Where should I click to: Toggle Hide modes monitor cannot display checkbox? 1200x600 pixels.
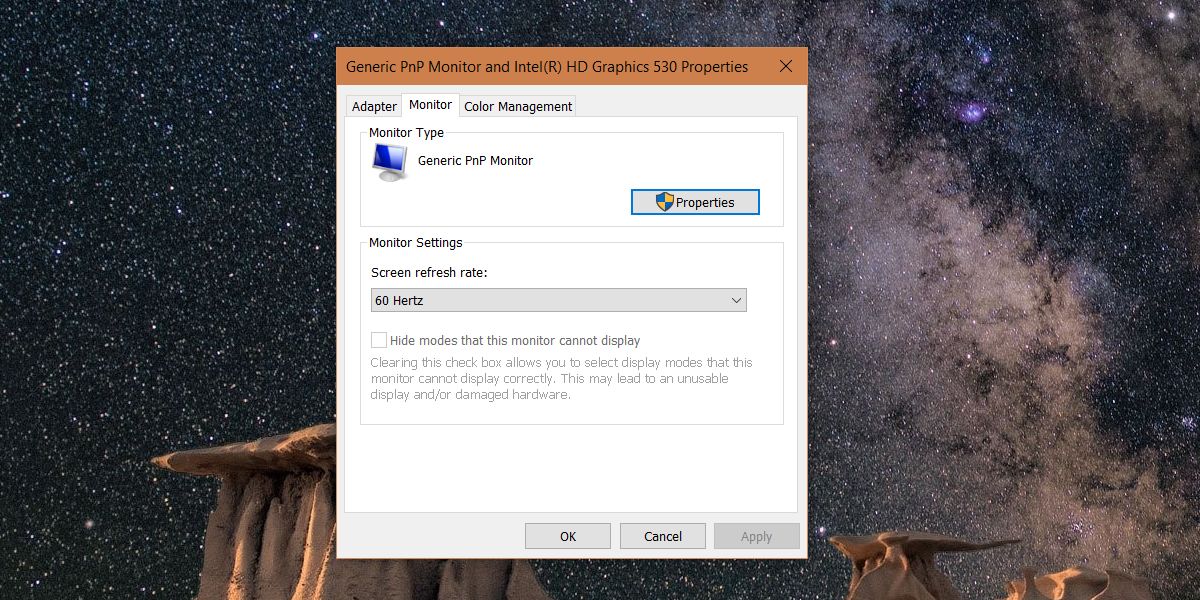tap(379, 340)
